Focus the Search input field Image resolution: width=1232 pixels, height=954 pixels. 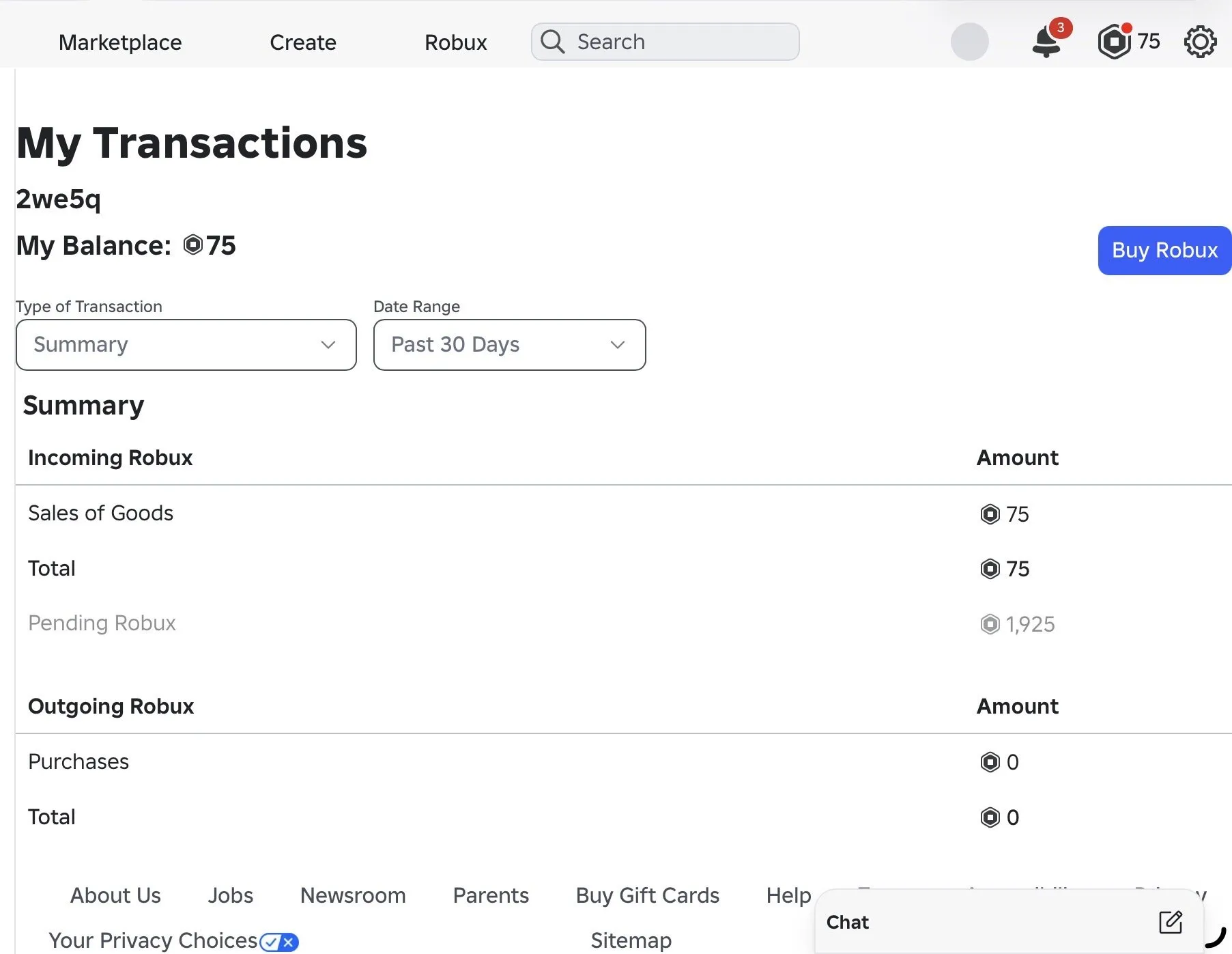tap(665, 42)
